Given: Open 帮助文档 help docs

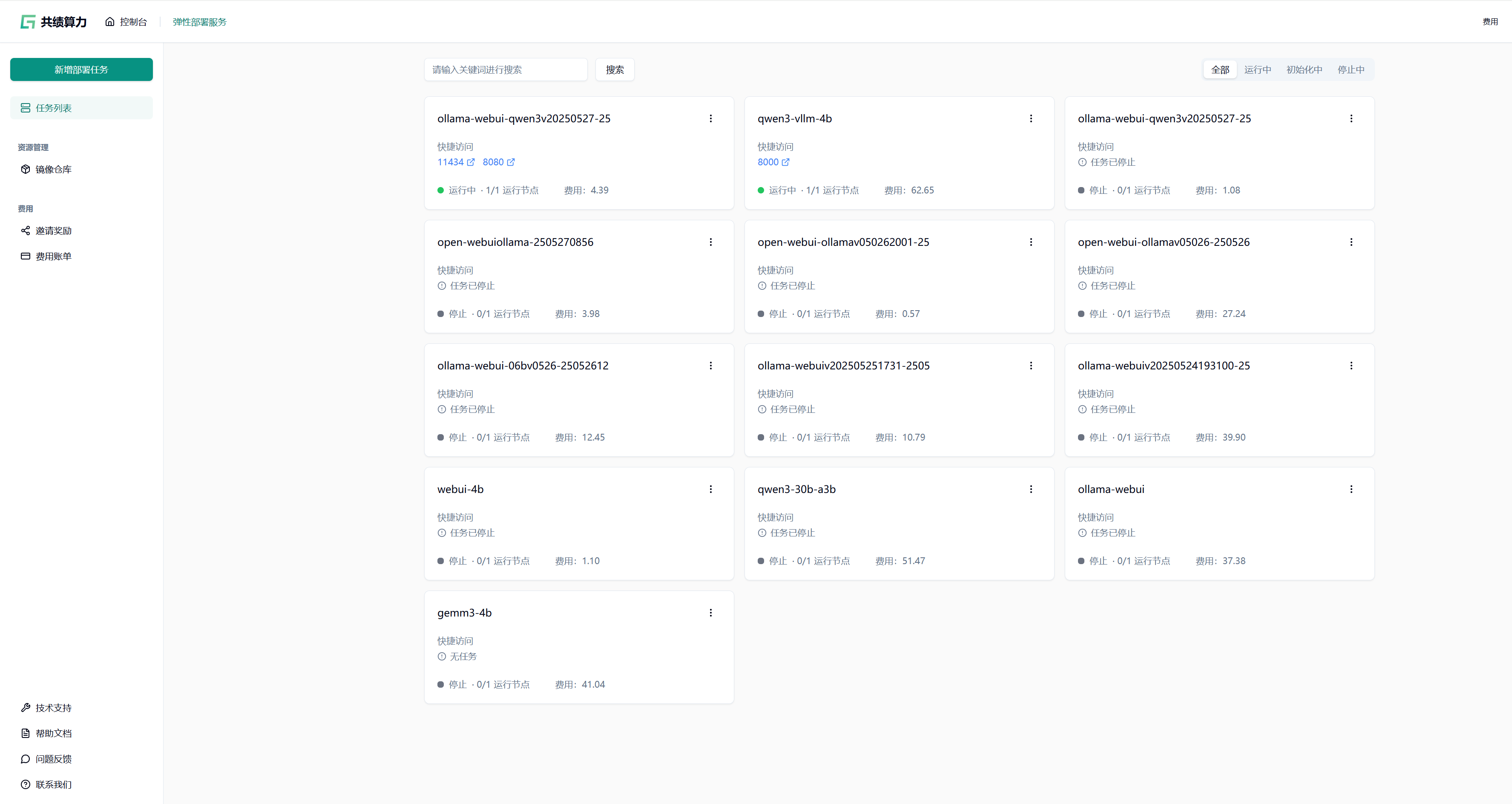Looking at the screenshot, I should tap(53, 733).
